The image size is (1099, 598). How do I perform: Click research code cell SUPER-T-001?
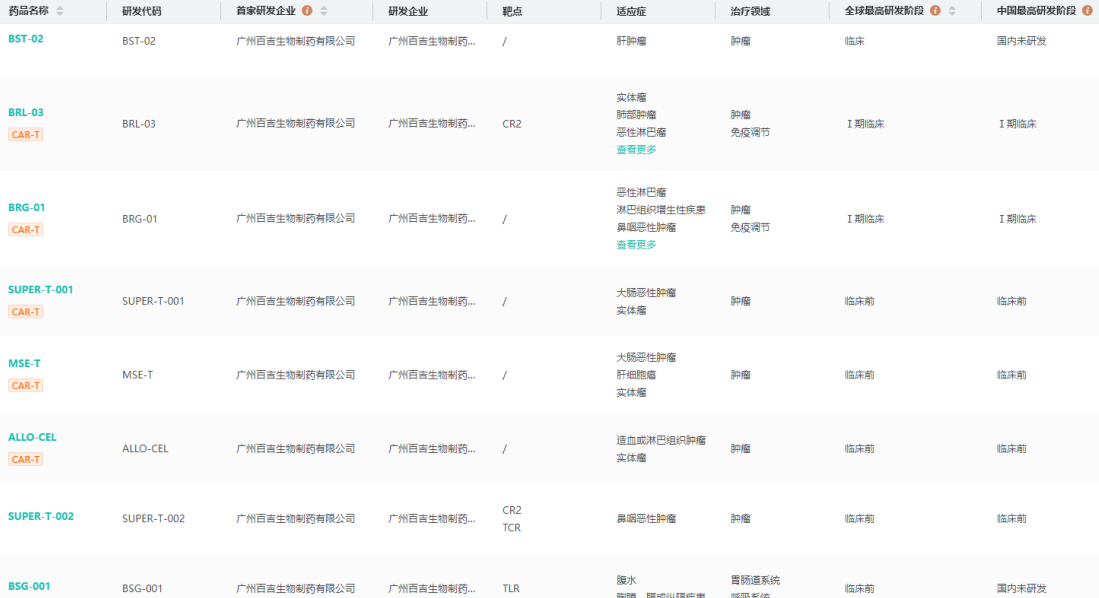(153, 301)
